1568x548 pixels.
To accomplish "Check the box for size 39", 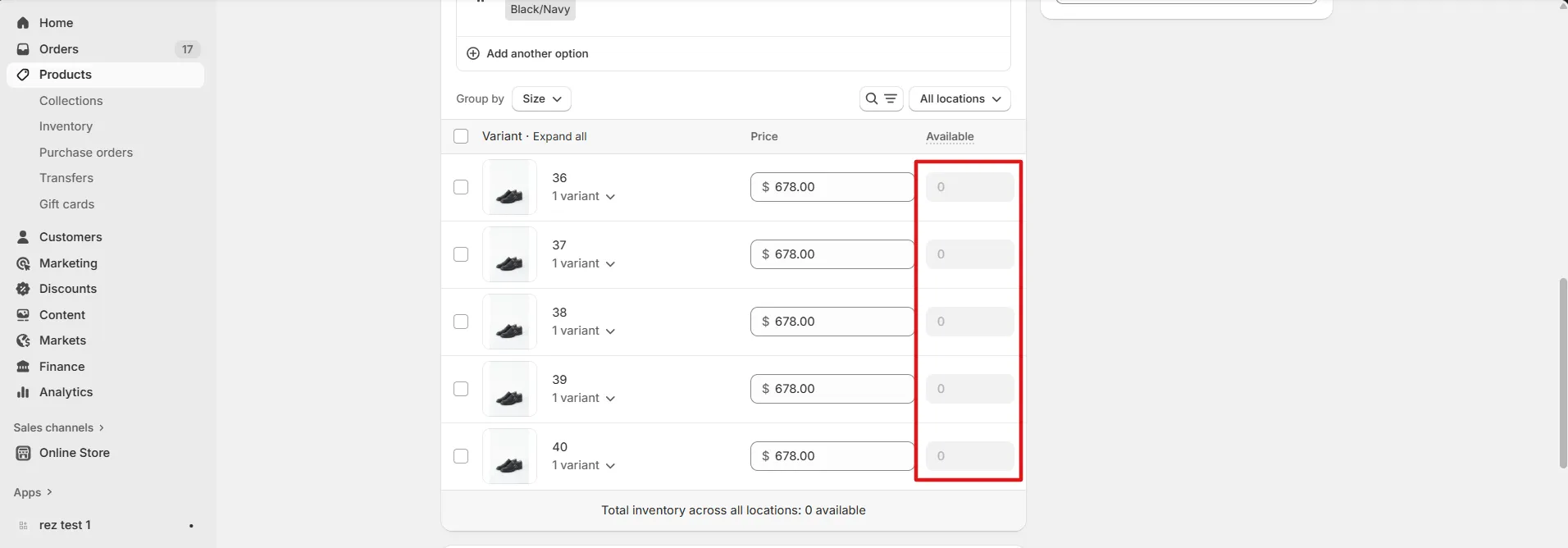I will [x=461, y=389].
